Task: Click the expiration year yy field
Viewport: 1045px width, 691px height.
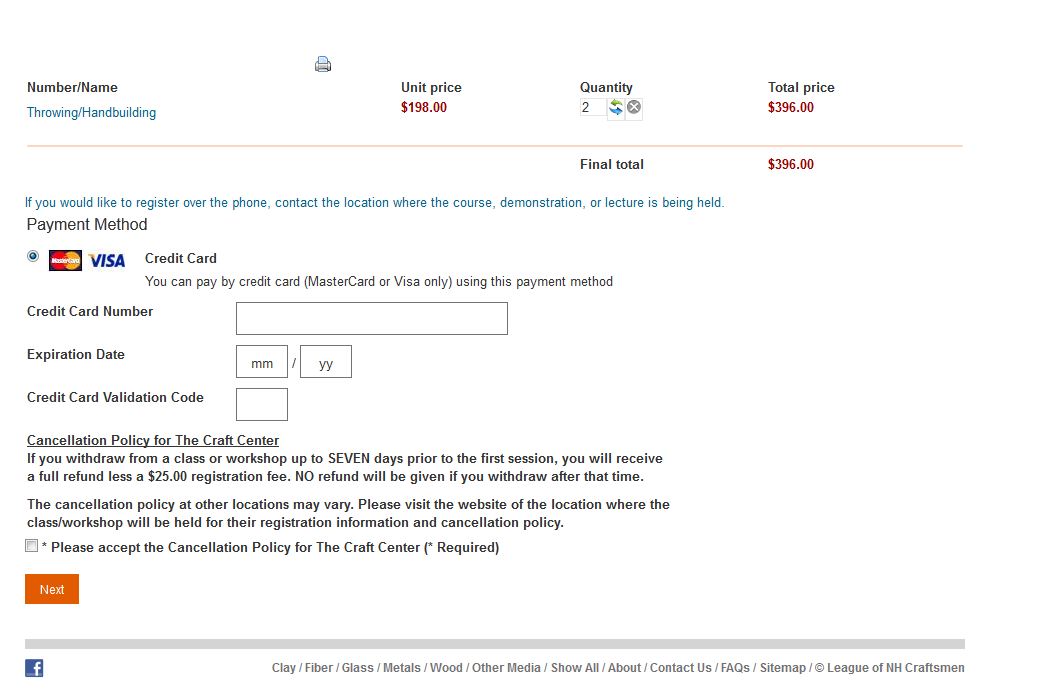Action: 326,362
